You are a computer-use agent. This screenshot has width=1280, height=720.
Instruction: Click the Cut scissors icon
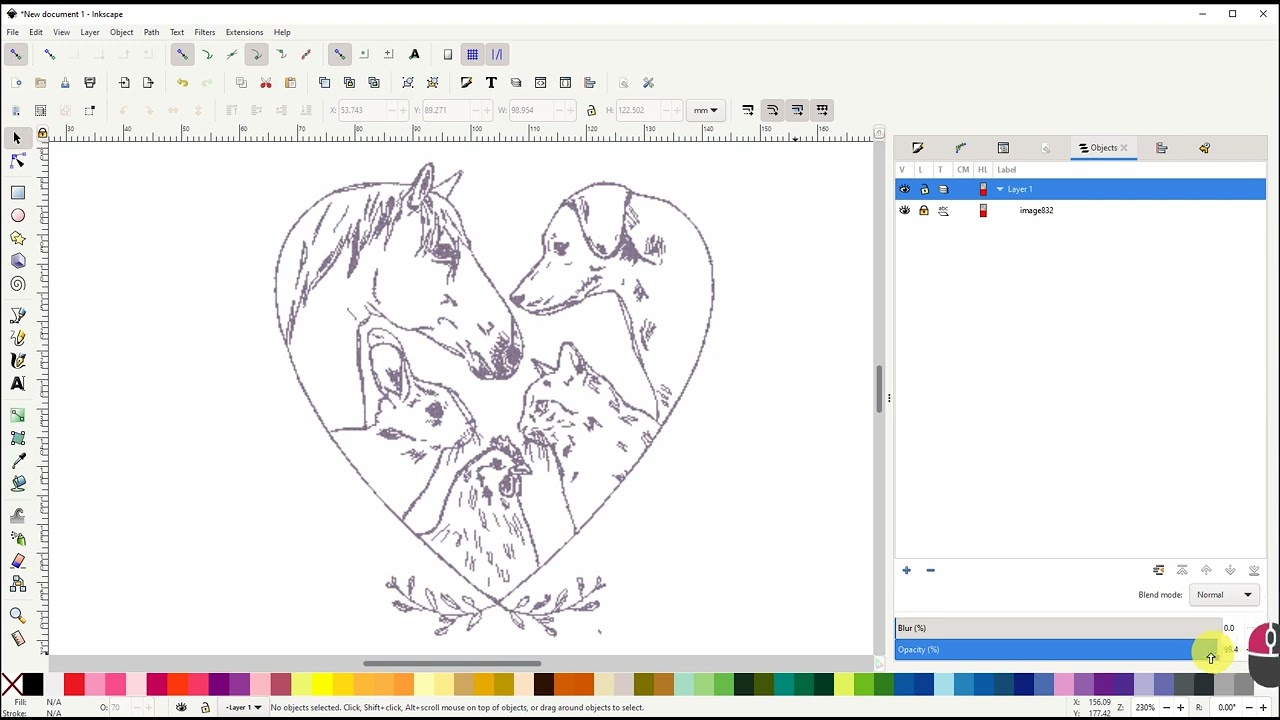pyautogui.click(x=266, y=83)
